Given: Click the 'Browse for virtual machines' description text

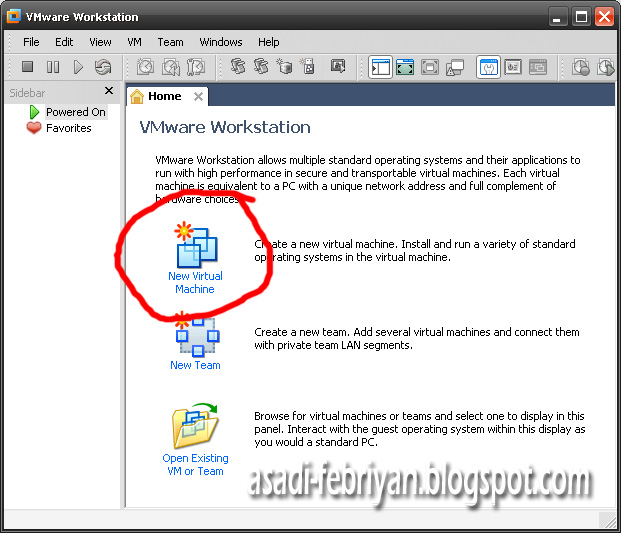Looking at the screenshot, I should point(420,429).
